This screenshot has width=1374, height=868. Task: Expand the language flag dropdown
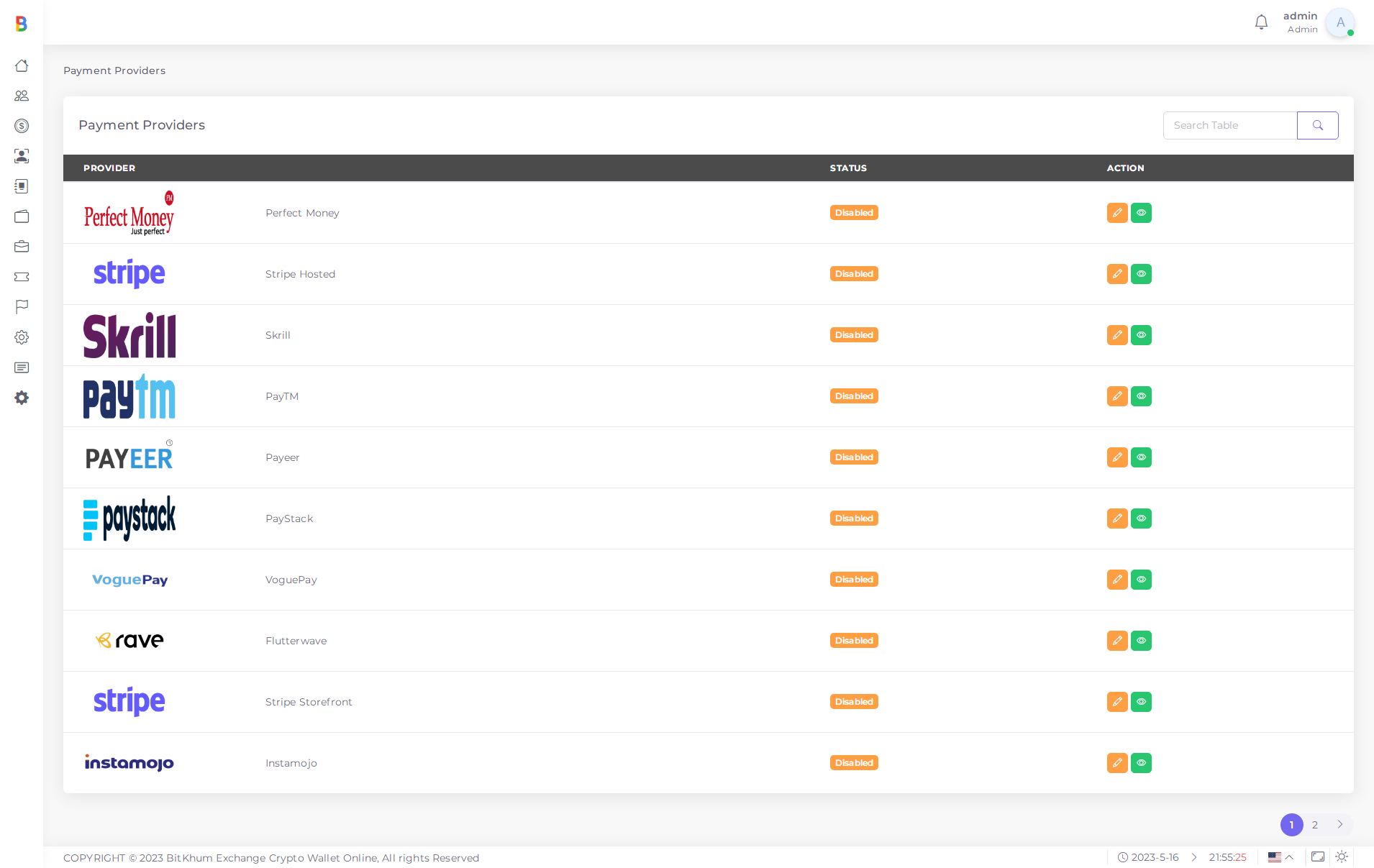coord(1280,857)
